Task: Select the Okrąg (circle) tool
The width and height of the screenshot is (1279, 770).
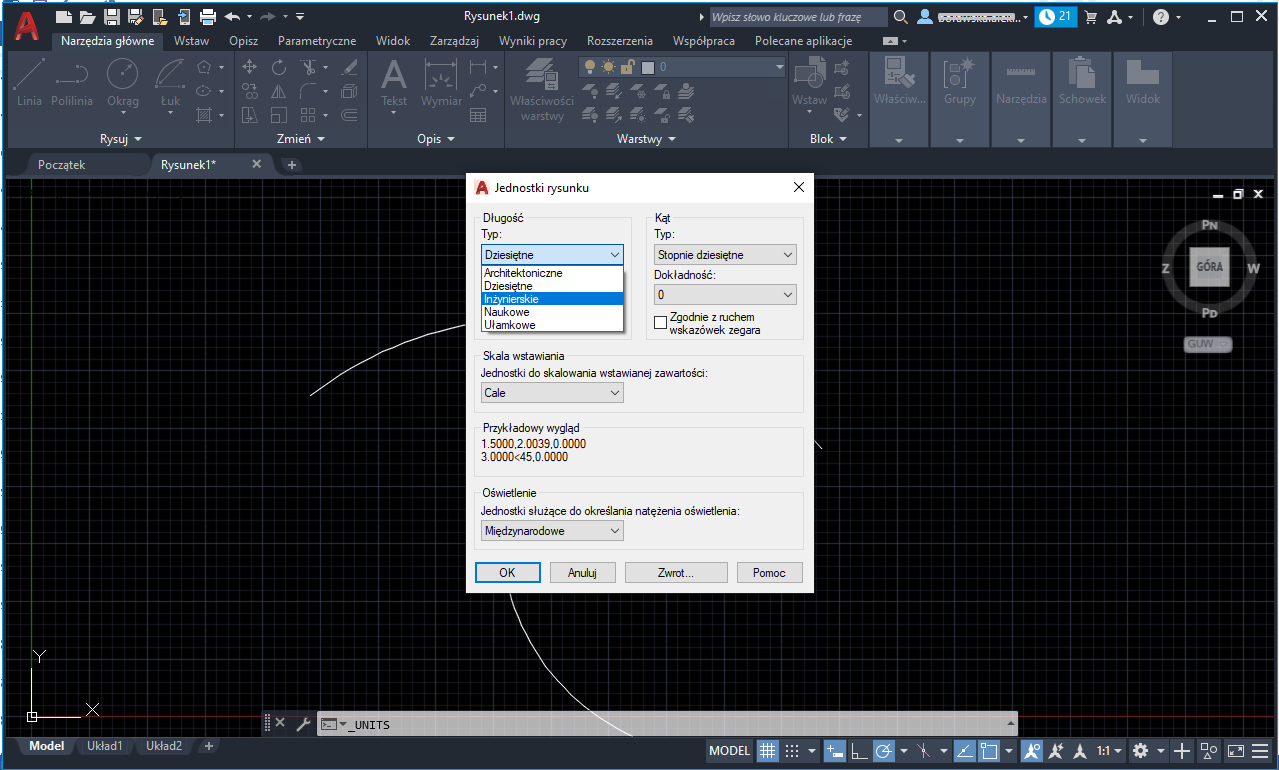Action: pos(123,83)
